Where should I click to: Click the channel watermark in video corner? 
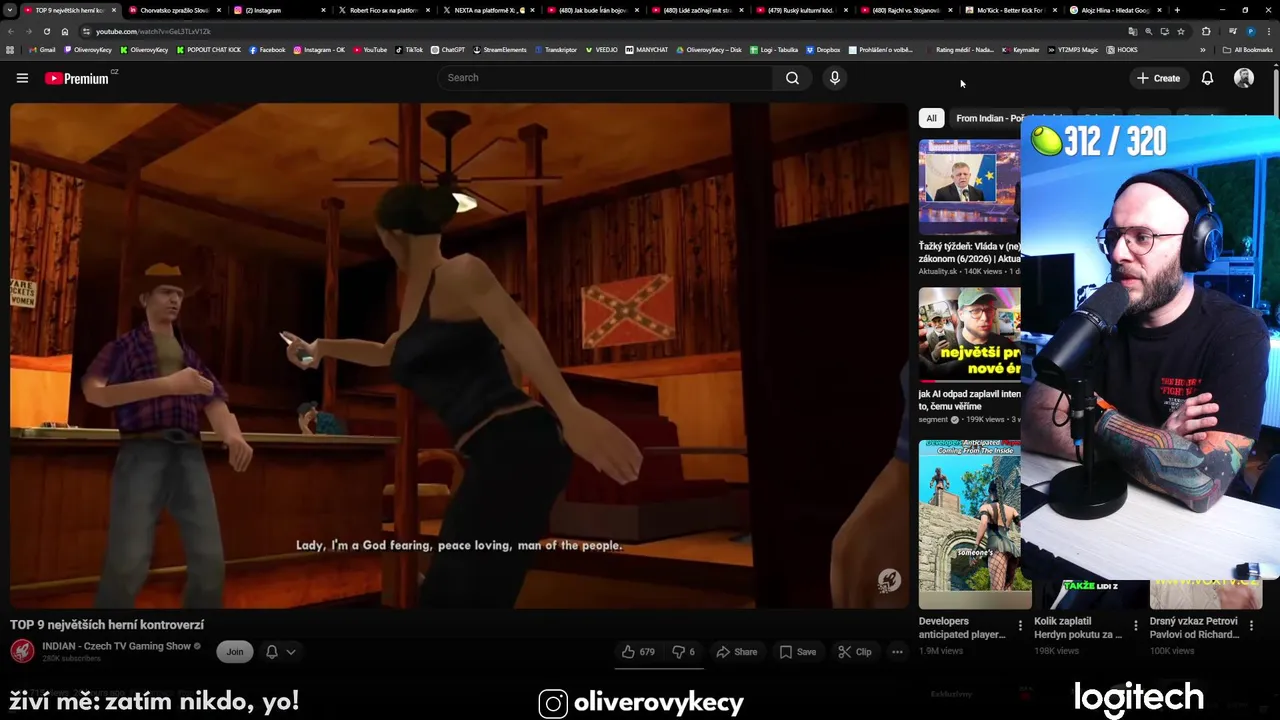point(888,580)
